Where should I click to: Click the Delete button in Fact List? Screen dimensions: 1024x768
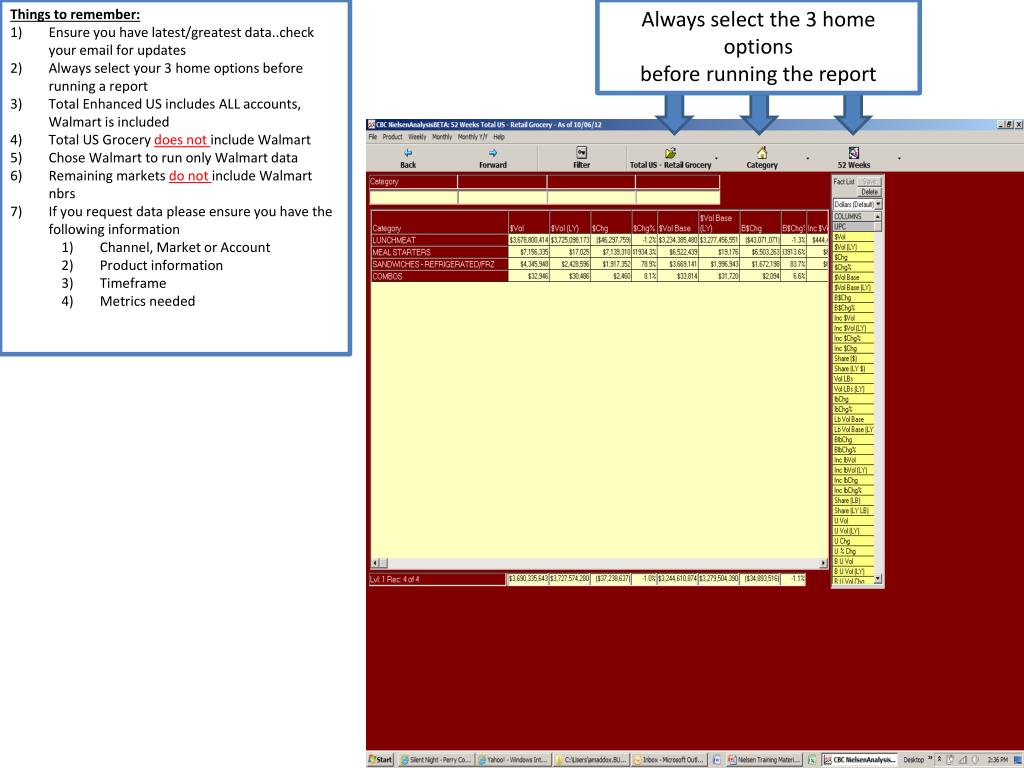tap(869, 192)
